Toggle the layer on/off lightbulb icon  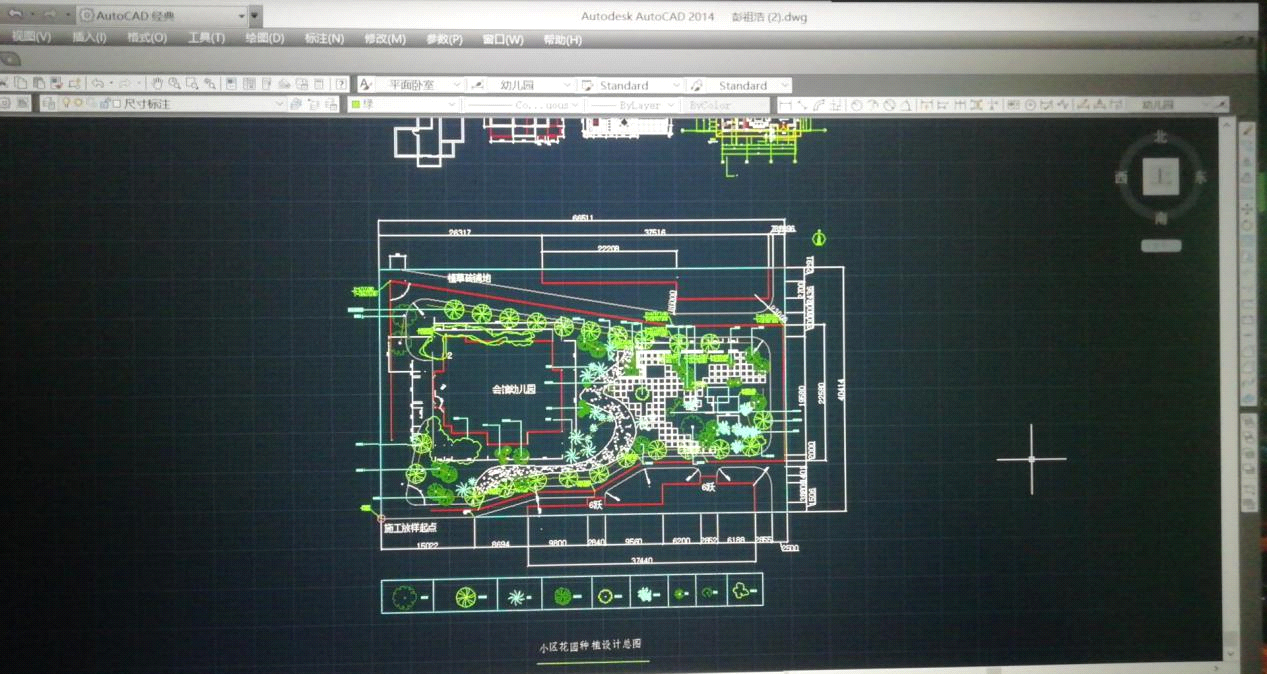67,104
